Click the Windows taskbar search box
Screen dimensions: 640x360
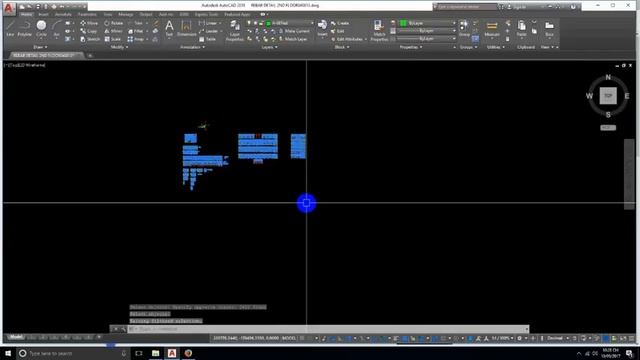tap(73, 353)
